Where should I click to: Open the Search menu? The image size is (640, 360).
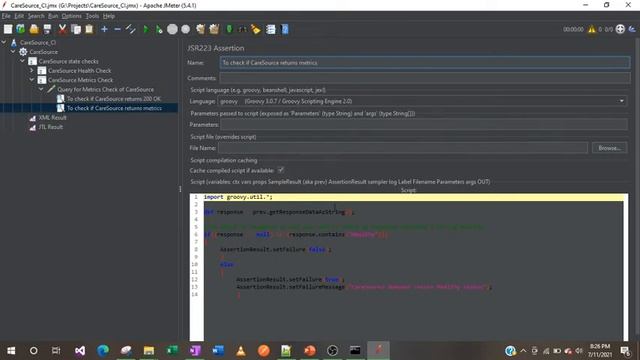coord(36,16)
